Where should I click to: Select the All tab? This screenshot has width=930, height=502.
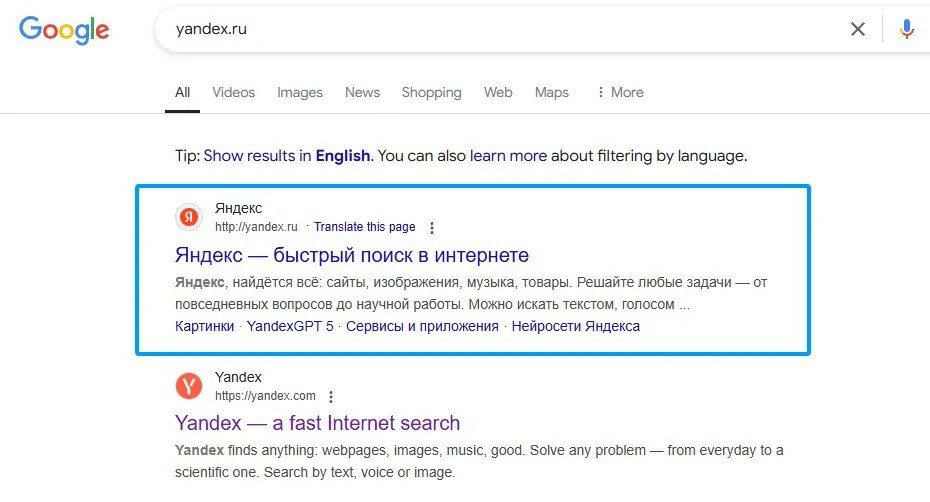pyautogui.click(x=182, y=93)
